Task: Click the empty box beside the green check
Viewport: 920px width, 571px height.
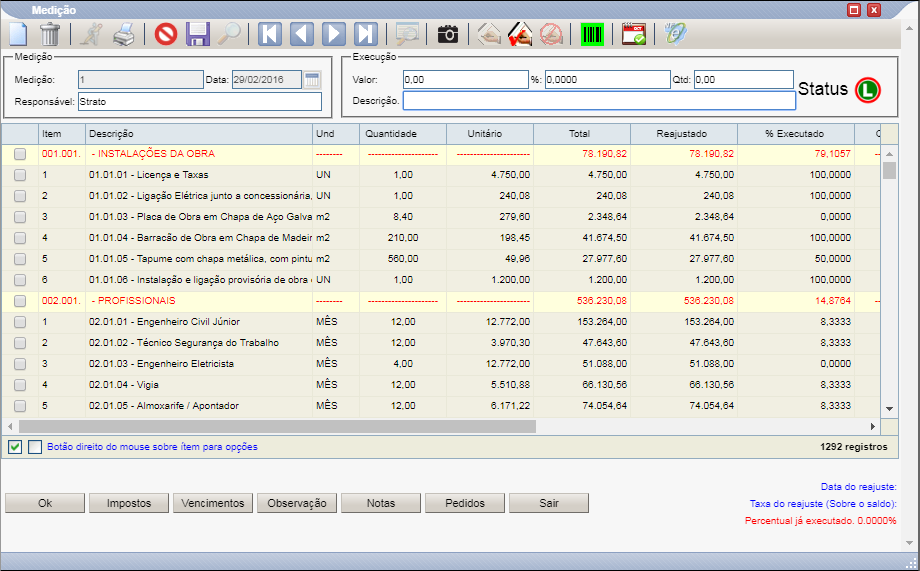Action: (x=35, y=447)
